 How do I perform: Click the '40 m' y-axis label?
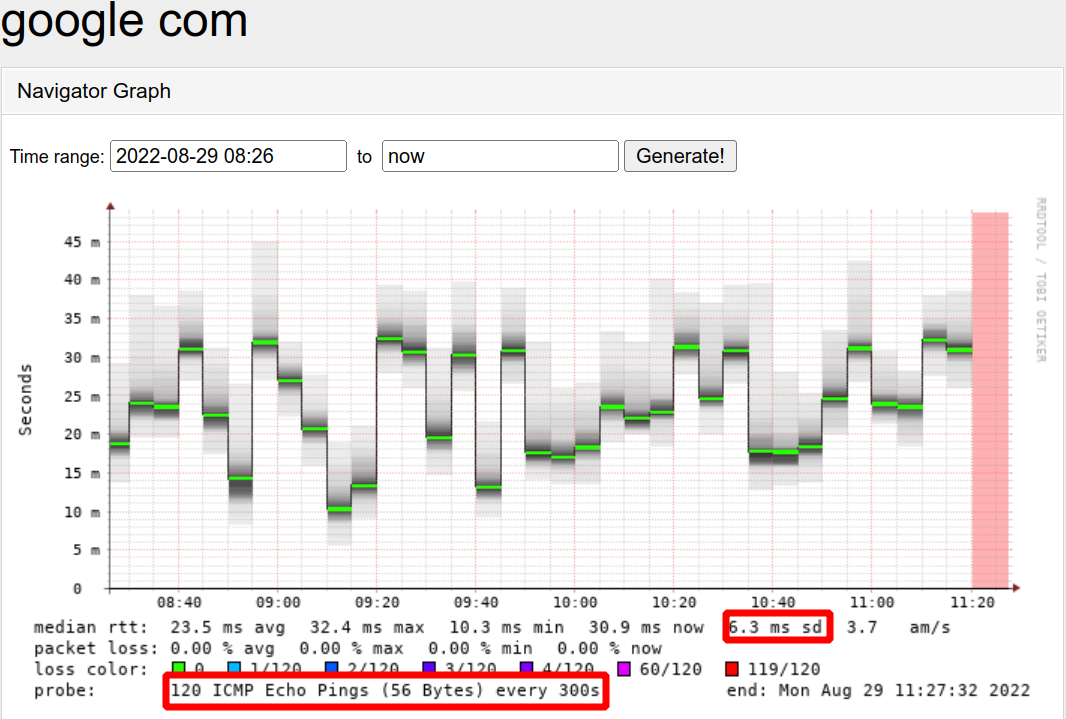click(x=82, y=280)
